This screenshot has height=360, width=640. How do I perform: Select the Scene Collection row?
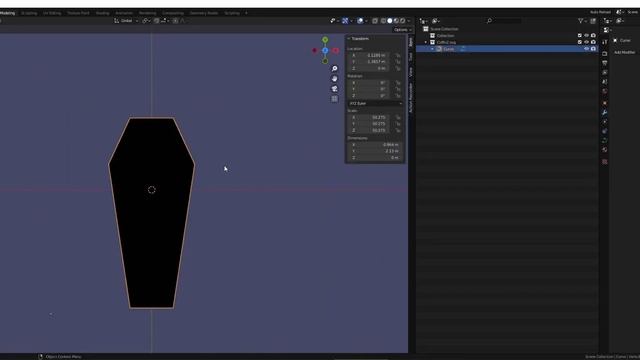point(506,29)
